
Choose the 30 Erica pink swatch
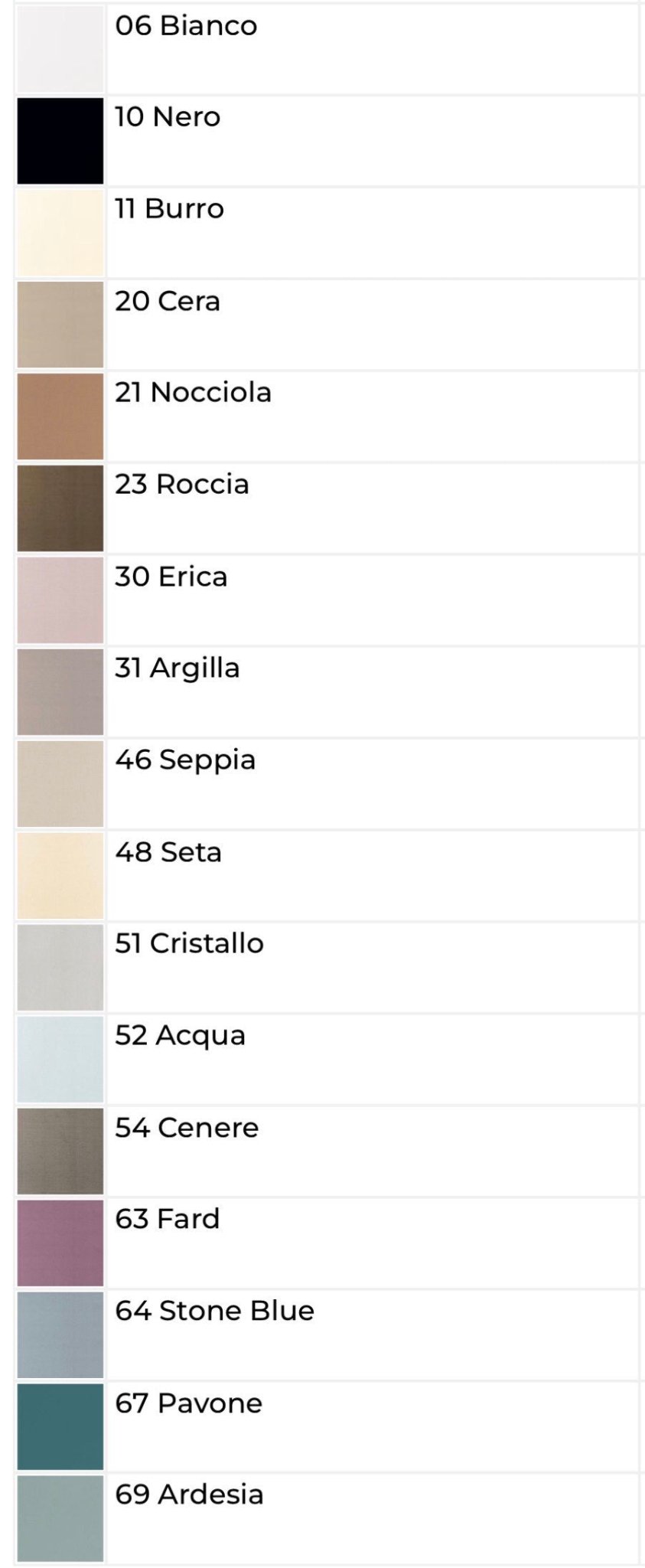coord(60,600)
